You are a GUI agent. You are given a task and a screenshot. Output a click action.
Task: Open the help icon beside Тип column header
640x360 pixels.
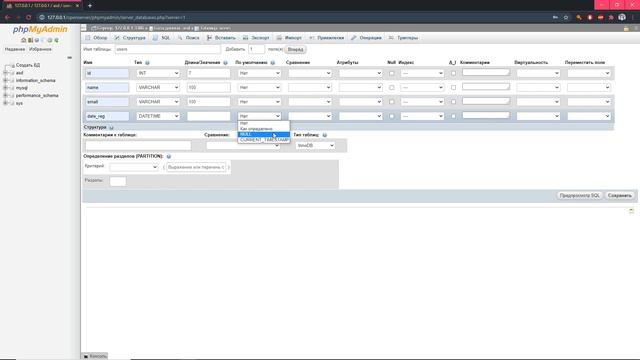coord(147,62)
